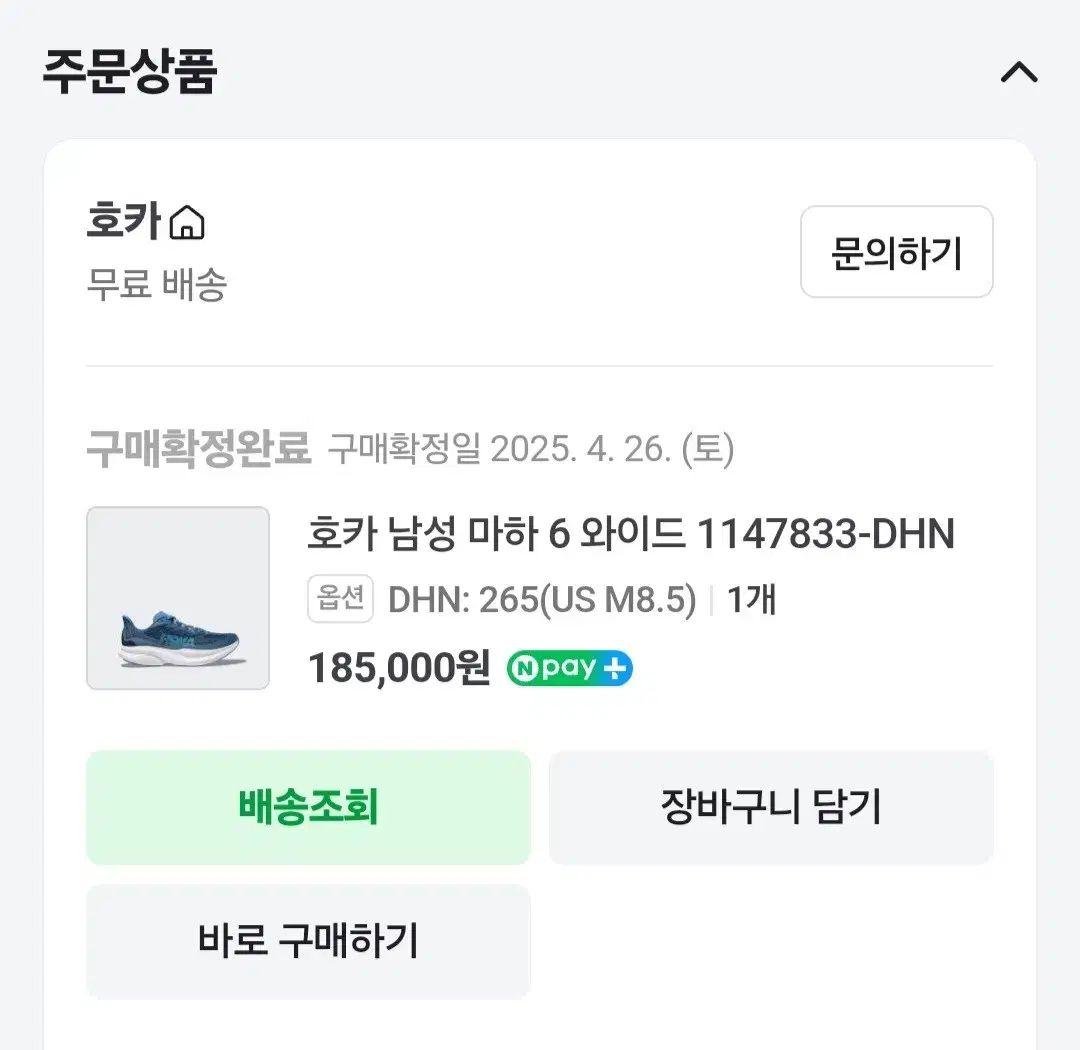Click the green Npay logo badge
This screenshot has height=1050, width=1080.
pyautogui.click(x=556, y=668)
